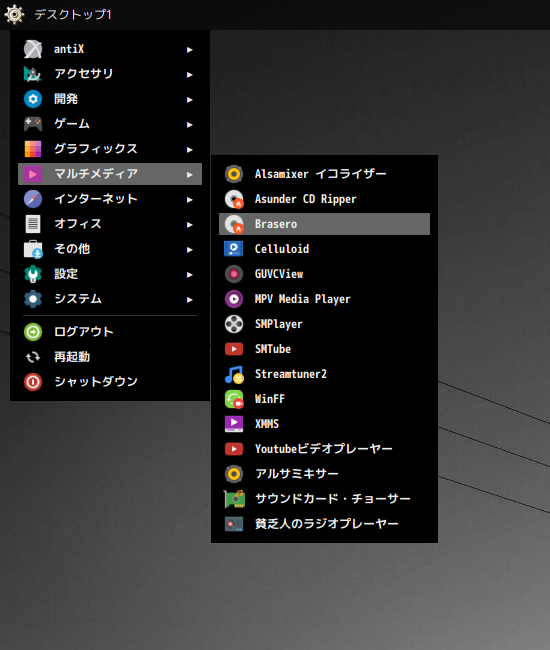
Task: Click the 設定 wrench icon
Action: [x=33, y=274]
